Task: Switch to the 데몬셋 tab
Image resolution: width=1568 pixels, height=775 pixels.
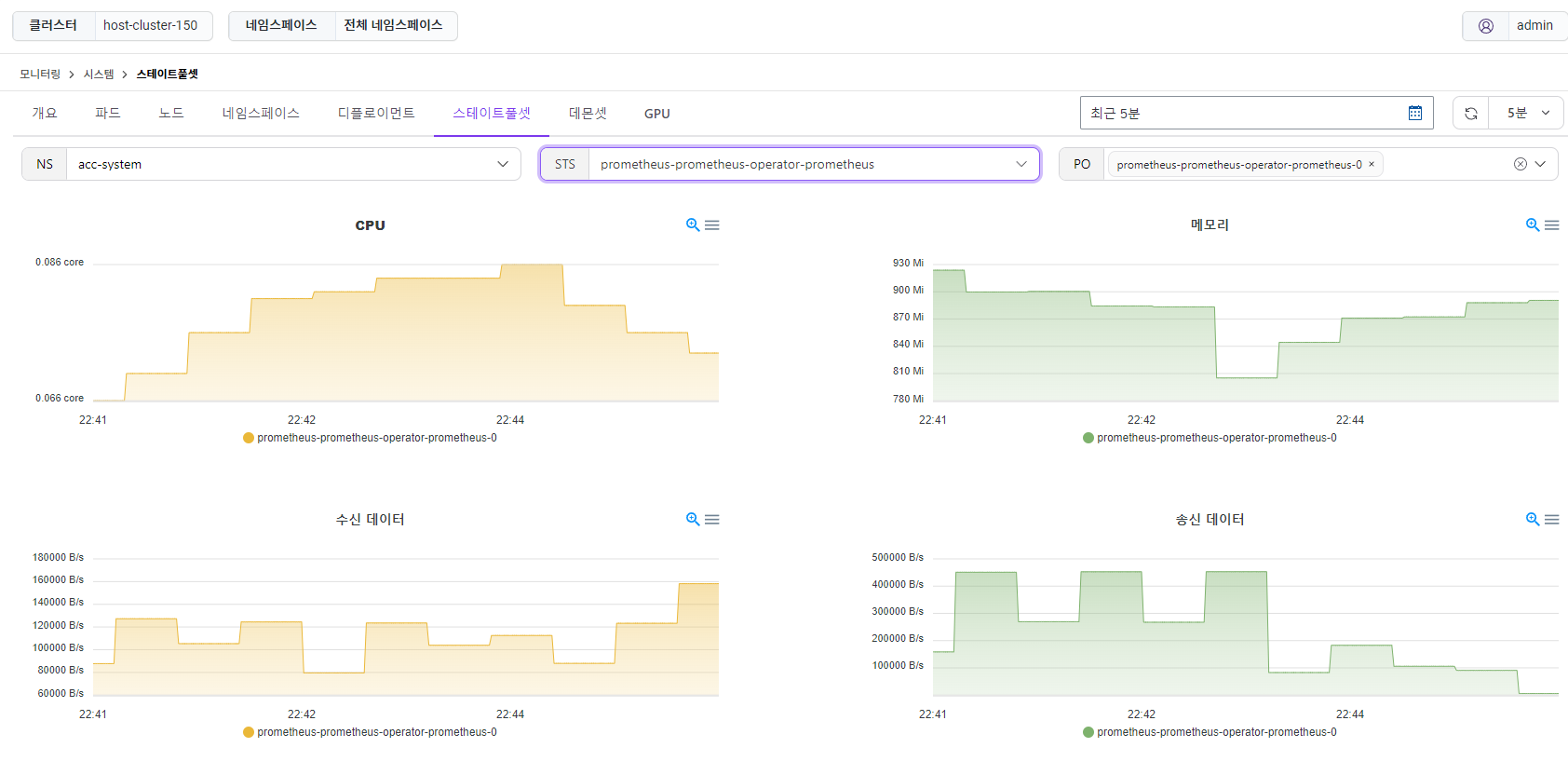Action: (588, 113)
